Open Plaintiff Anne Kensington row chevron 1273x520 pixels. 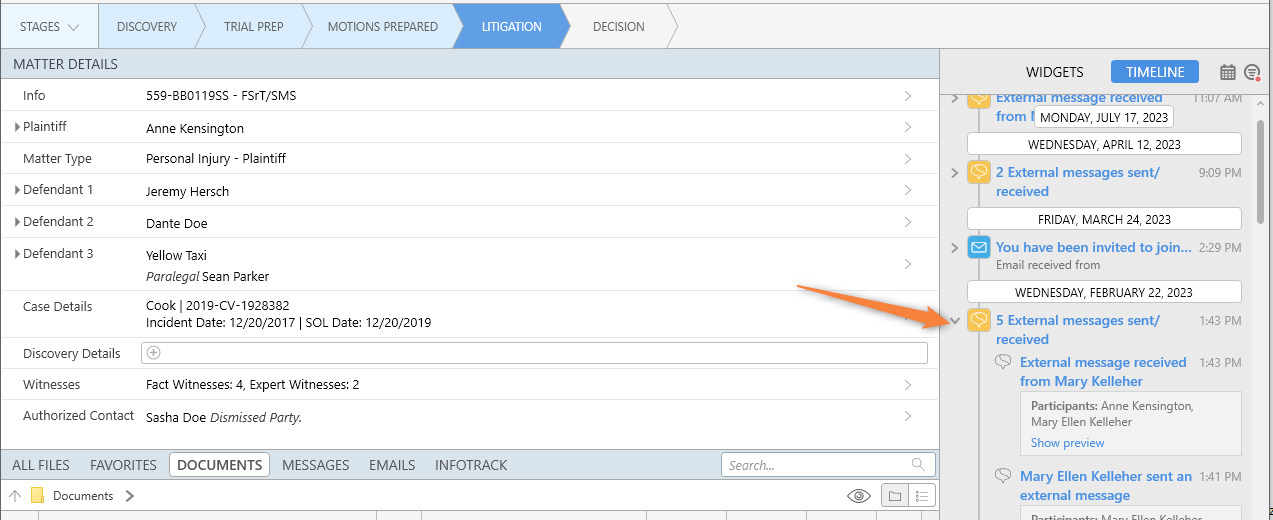[x=908, y=127]
